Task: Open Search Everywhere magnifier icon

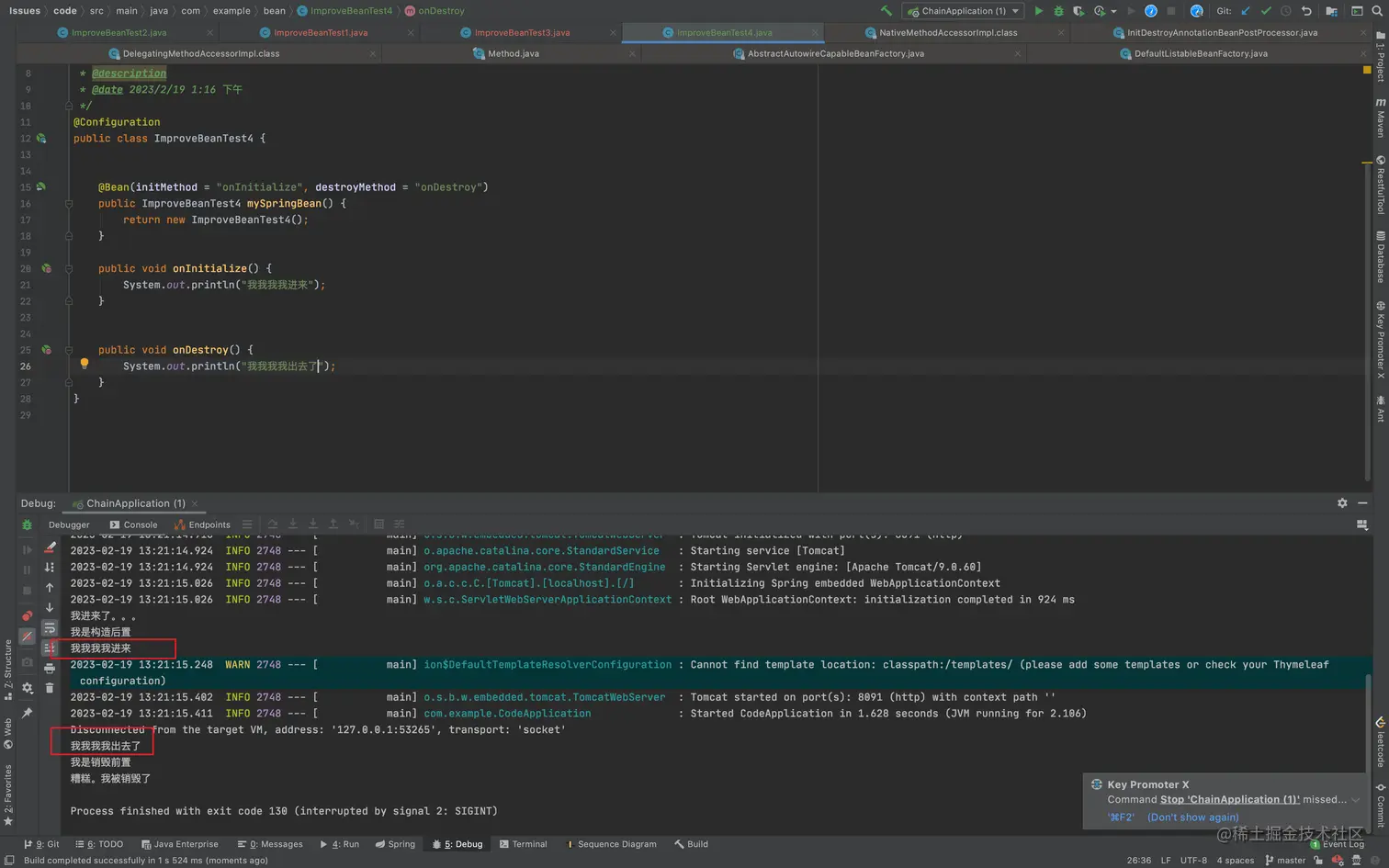Action: click(1377, 11)
